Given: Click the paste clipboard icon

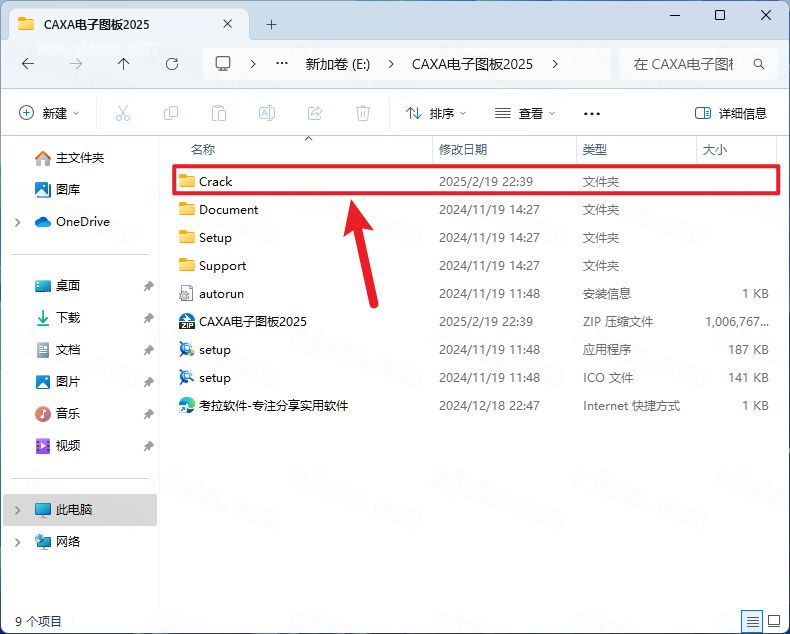Looking at the screenshot, I should coord(219,113).
